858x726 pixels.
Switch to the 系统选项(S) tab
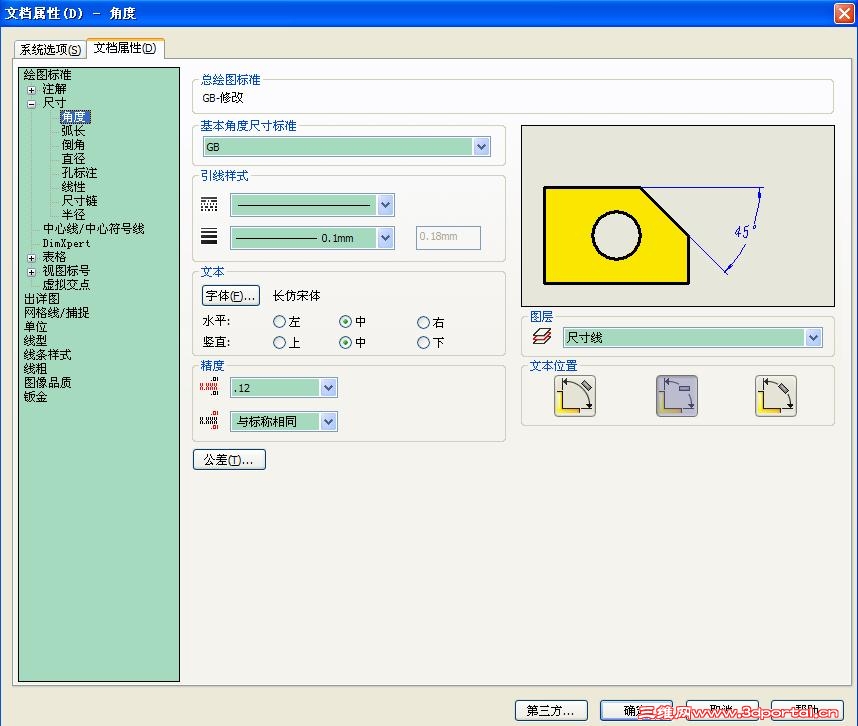(x=50, y=50)
